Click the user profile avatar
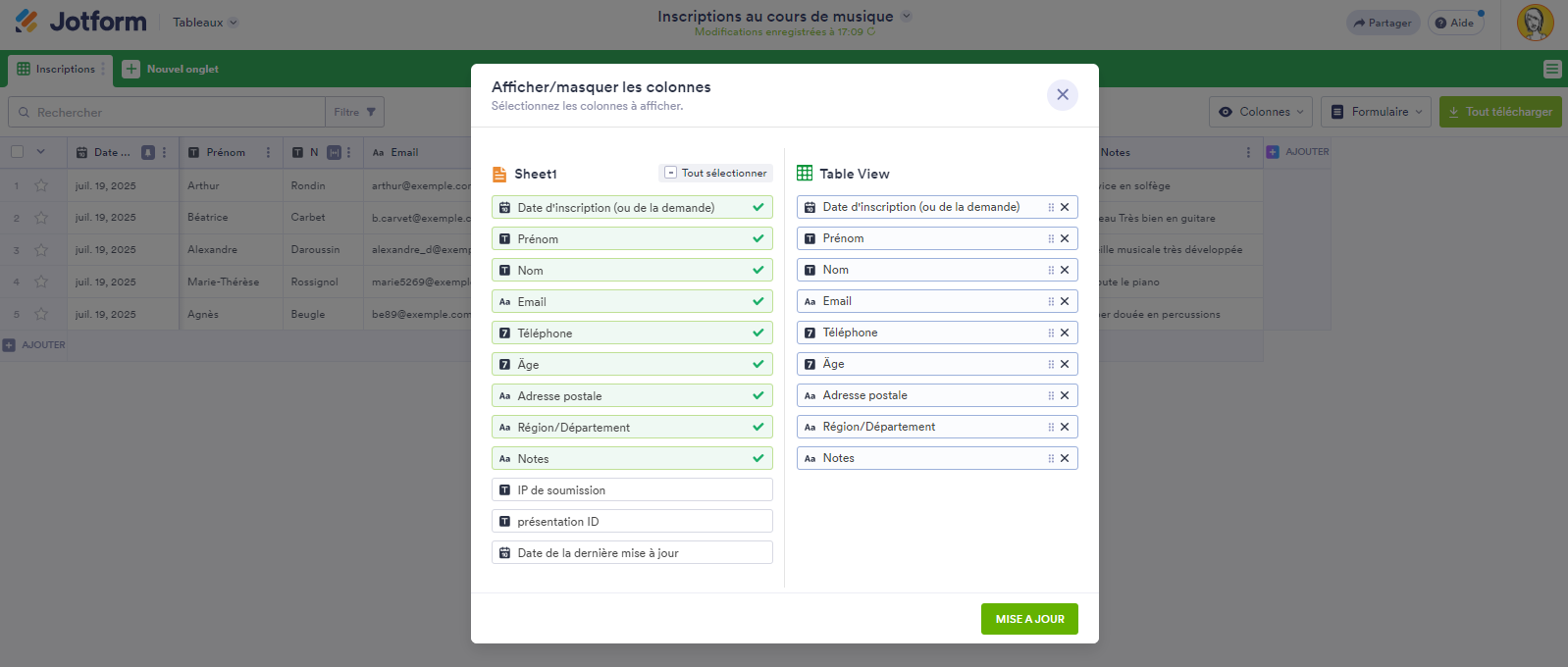 pos(1535,23)
